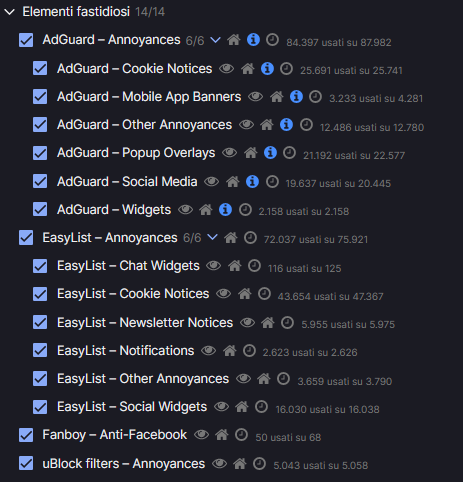463x482 pixels.
Task: View content of AdGuard – Widgets list
Action: [185, 209]
